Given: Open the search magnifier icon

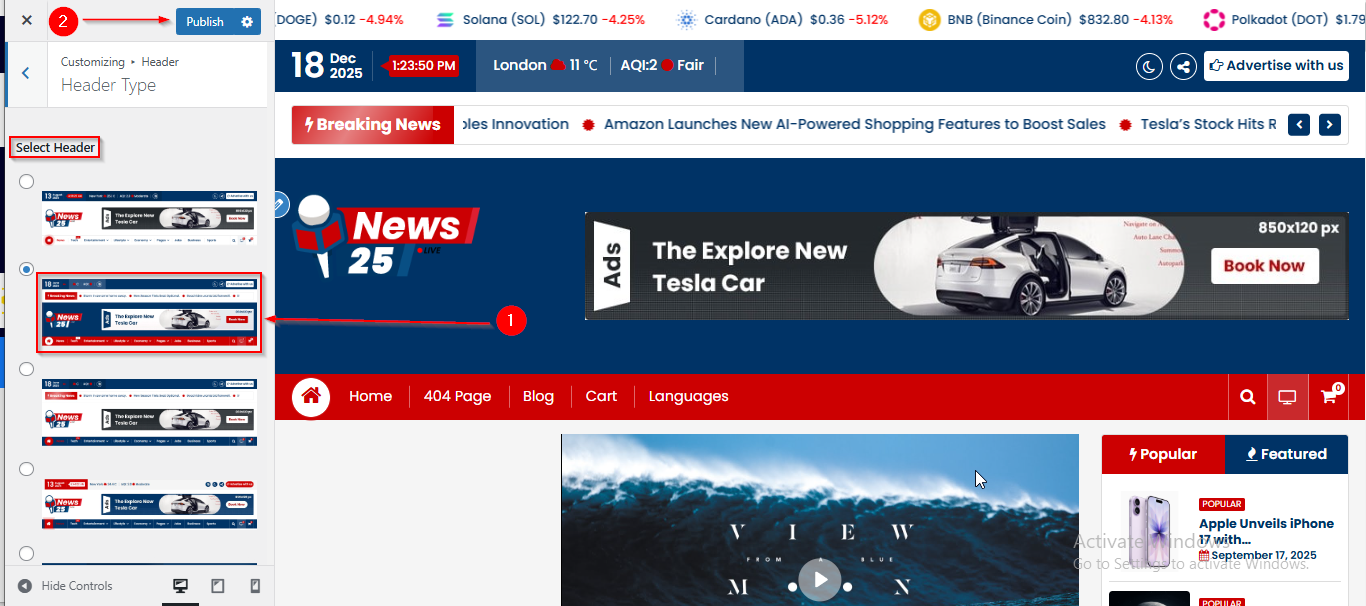Looking at the screenshot, I should point(1247,397).
